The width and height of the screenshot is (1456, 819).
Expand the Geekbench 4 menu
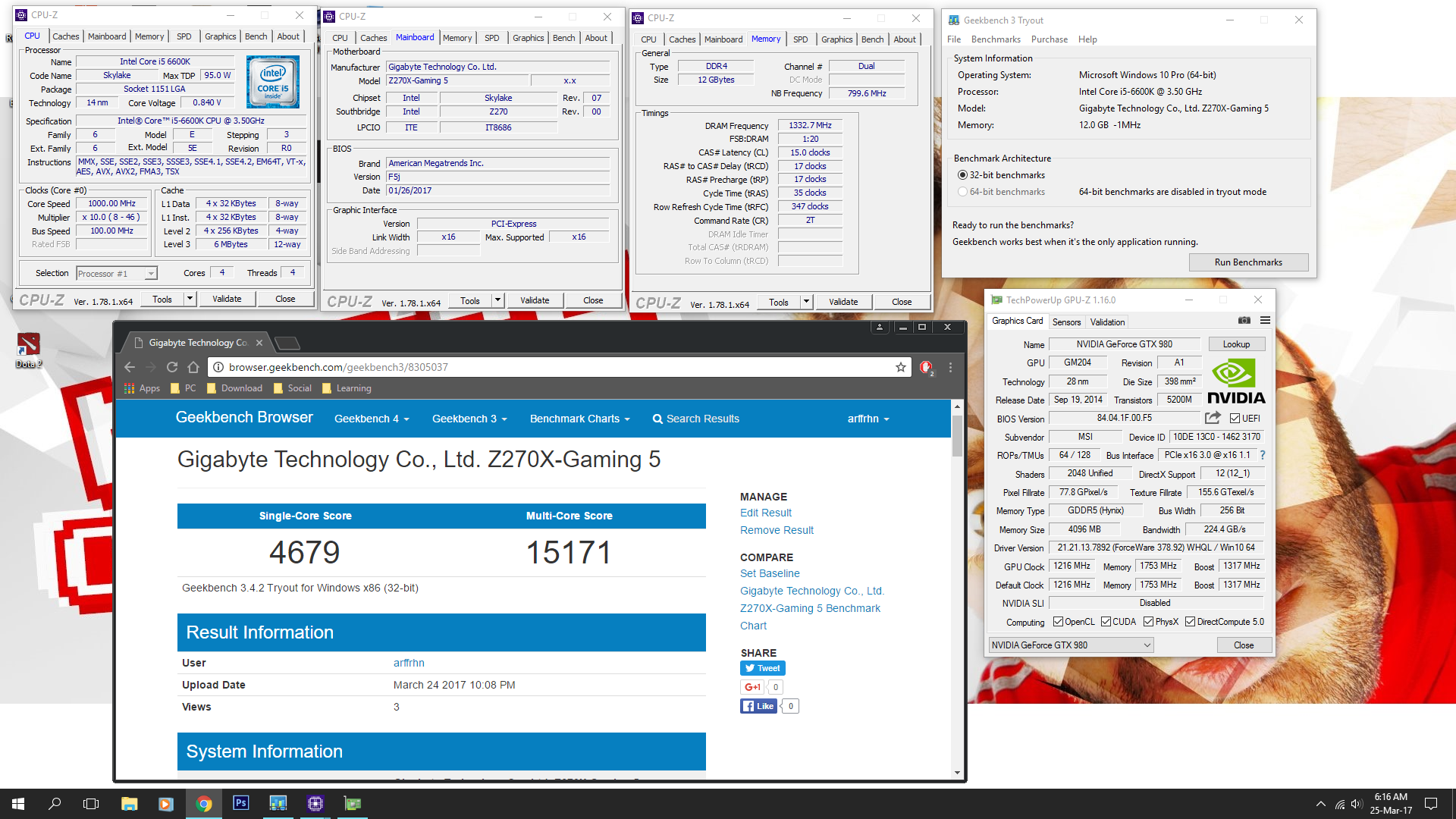pos(372,419)
